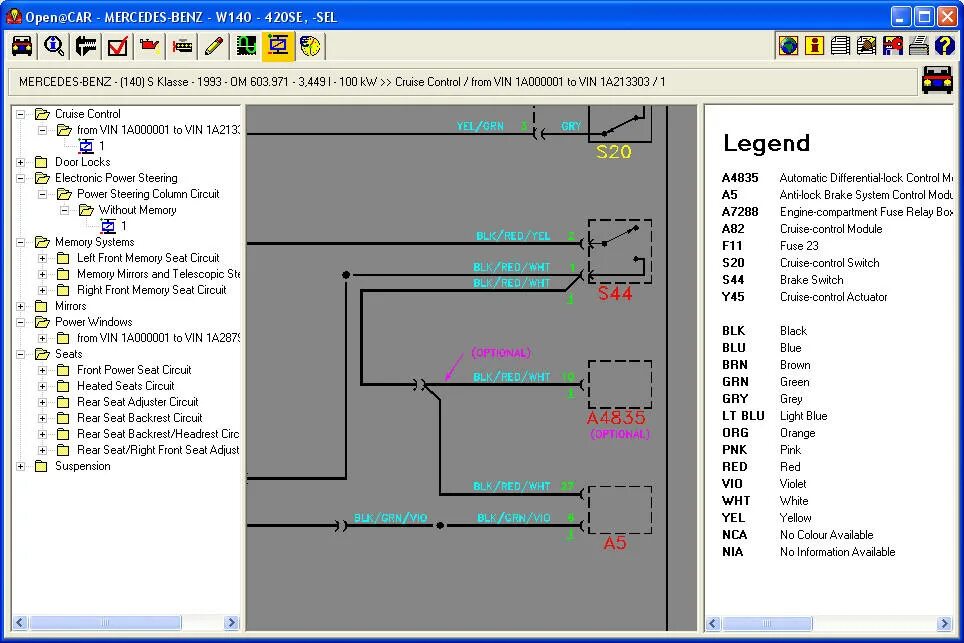964x643 pixels.
Task: Open the magnifier info search tool
Action: (x=53, y=46)
